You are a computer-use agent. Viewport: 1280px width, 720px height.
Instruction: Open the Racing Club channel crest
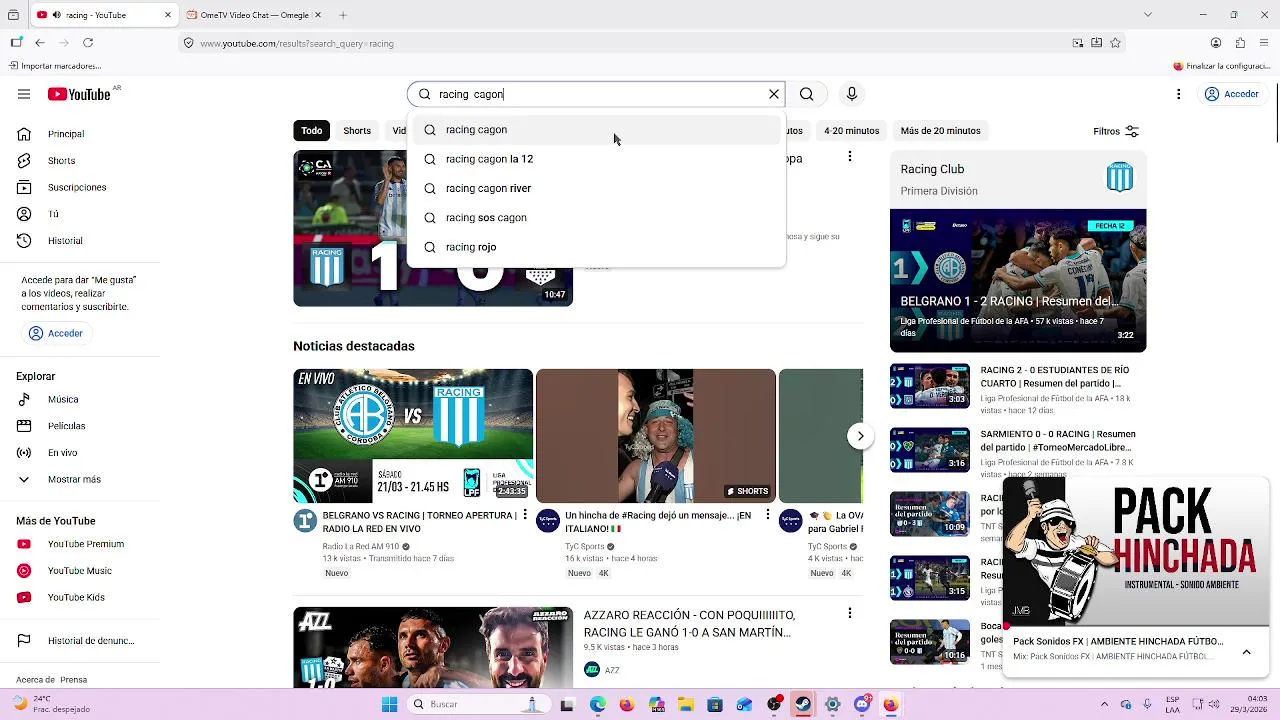coord(1119,178)
